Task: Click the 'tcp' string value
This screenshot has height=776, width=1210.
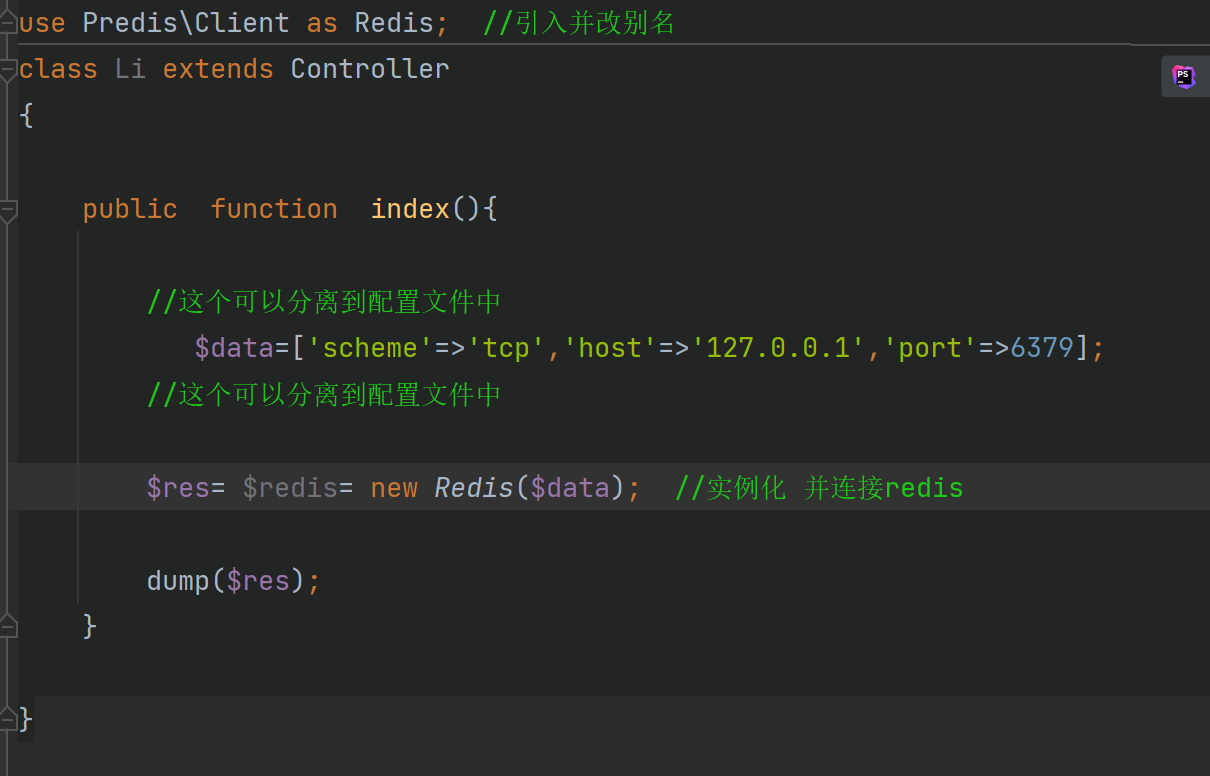Action: 506,348
